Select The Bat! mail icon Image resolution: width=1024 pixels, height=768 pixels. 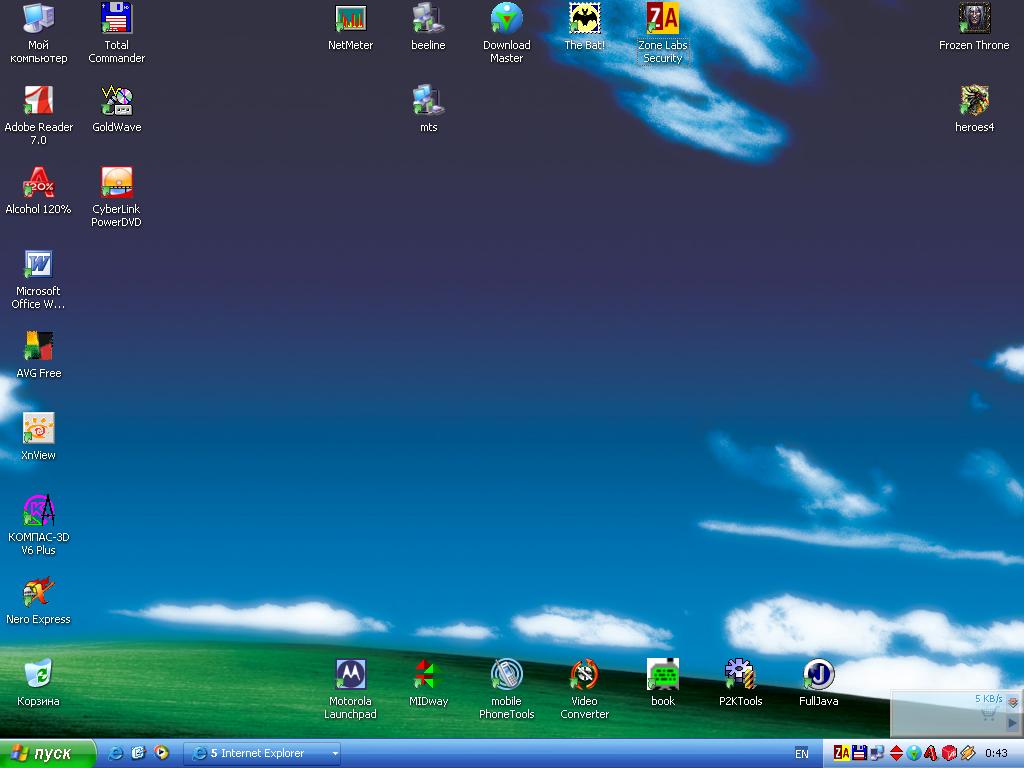point(584,27)
